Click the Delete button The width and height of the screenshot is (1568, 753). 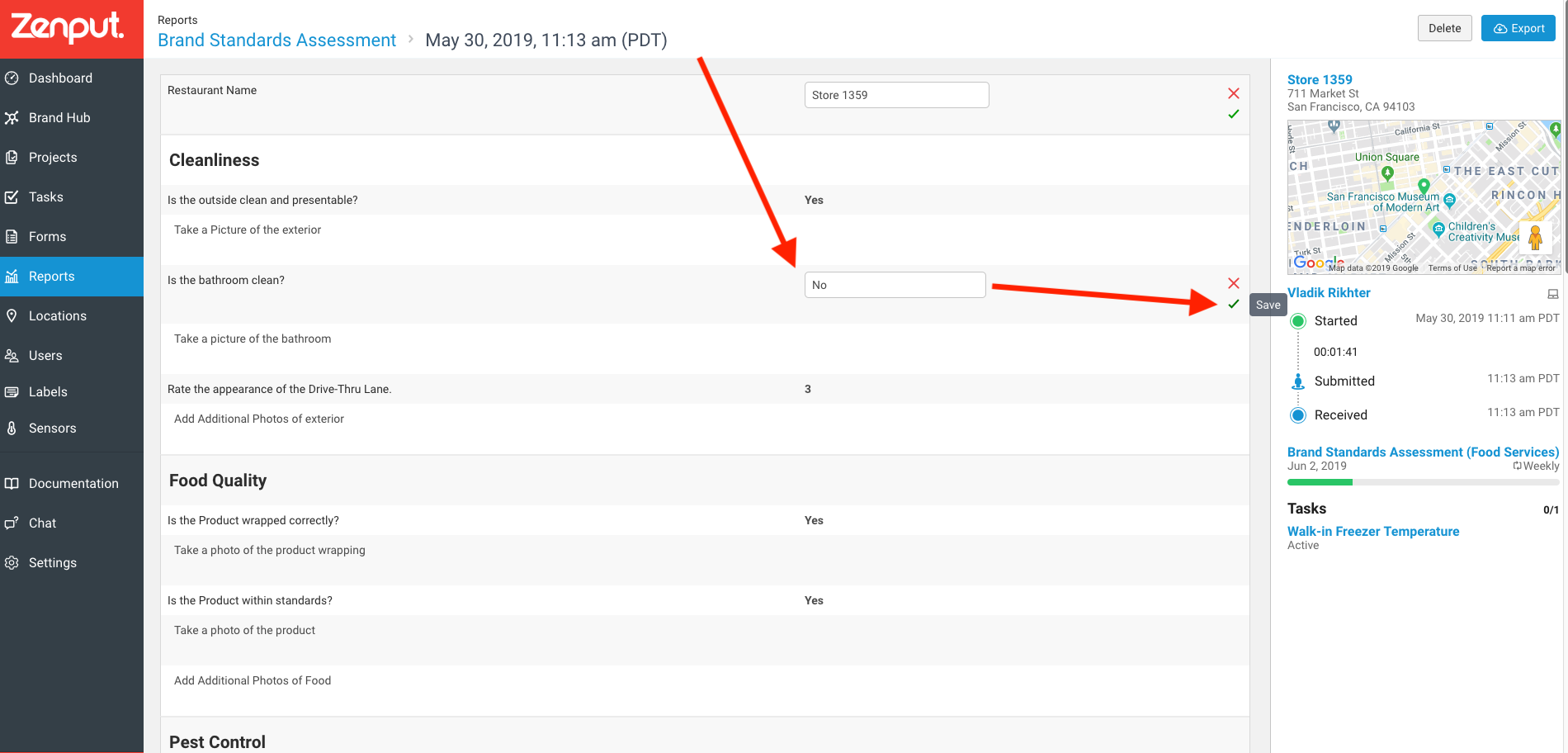click(x=1444, y=28)
